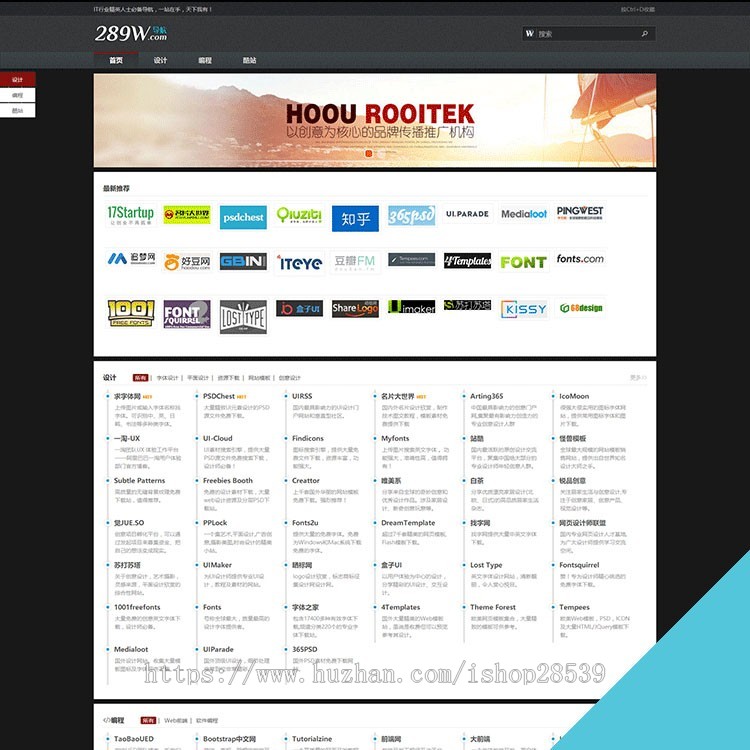Filter 设计 section by 网站模板
The image size is (750, 750).
pyautogui.click(x=259, y=378)
